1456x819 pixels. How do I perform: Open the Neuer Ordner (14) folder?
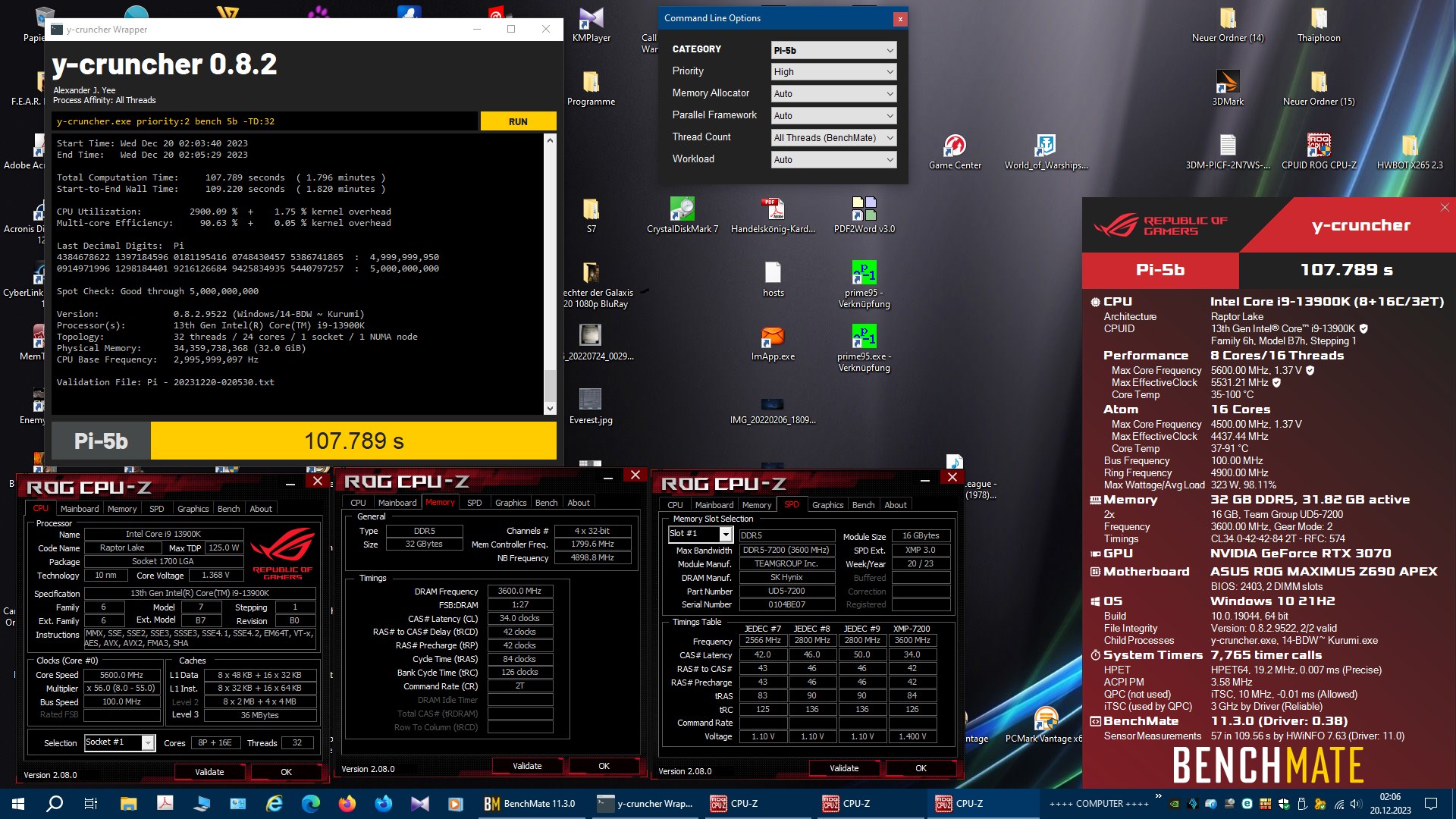tap(1228, 24)
